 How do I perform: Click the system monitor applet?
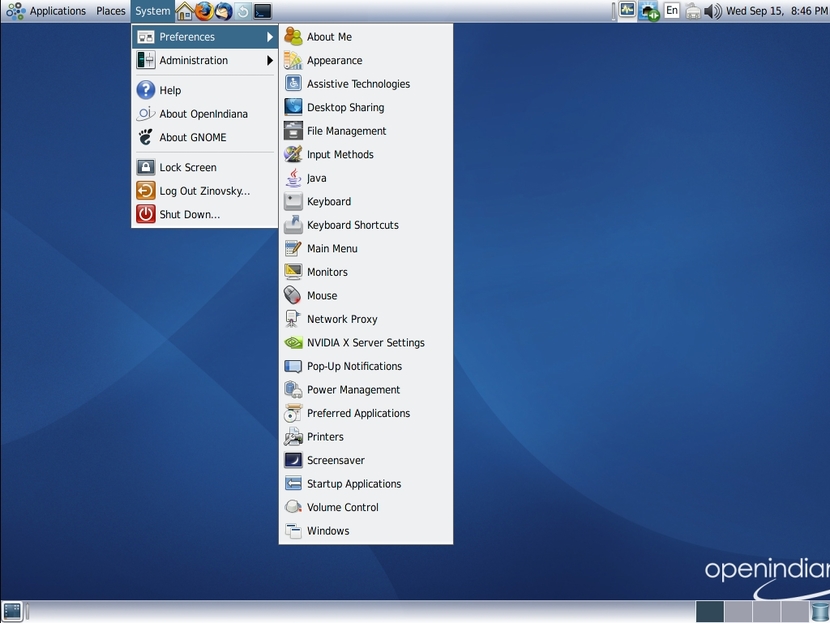pyautogui.click(x=627, y=11)
